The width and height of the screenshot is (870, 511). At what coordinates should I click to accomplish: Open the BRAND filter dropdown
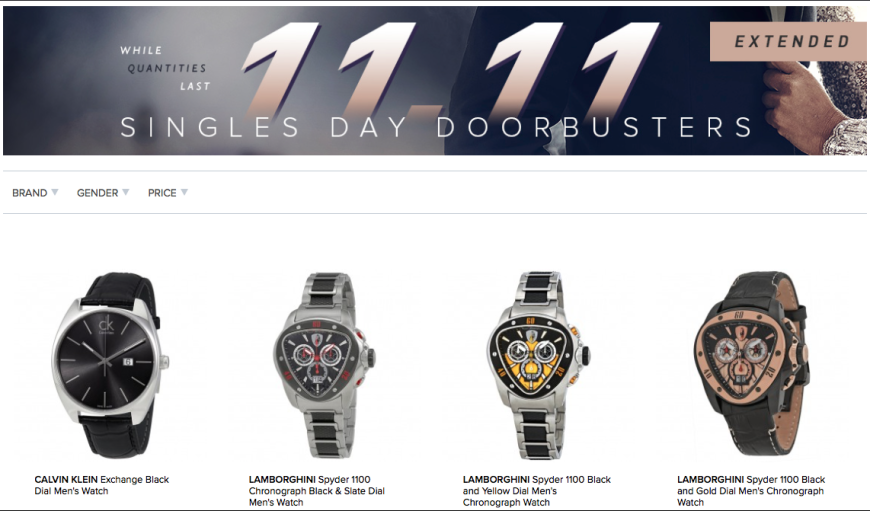(x=35, y=193)
